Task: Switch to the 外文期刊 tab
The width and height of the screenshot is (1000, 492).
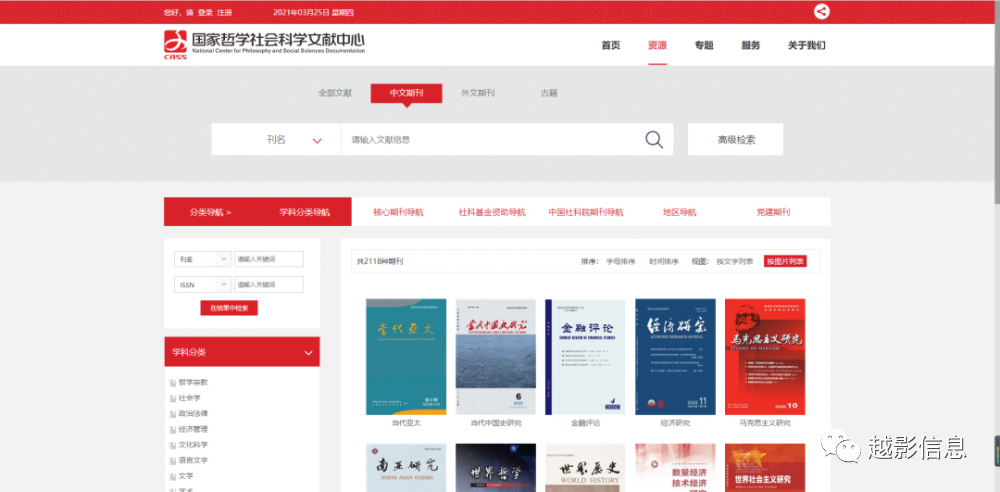Action: (x=478, y=93)
